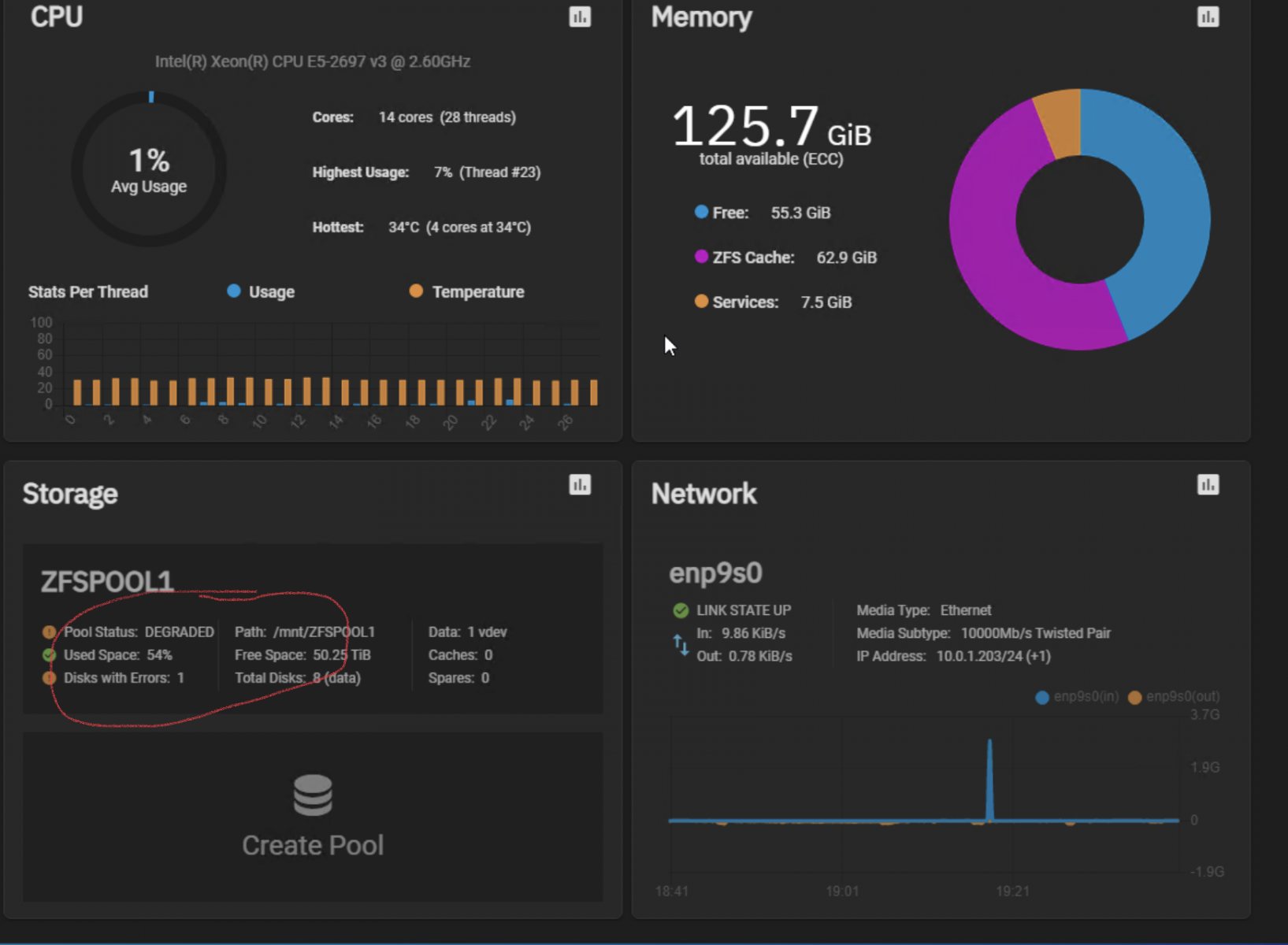Click the Total Disks: 8 (data) text
This screenshot has height=945, width=1288.
tap(298, 678)
